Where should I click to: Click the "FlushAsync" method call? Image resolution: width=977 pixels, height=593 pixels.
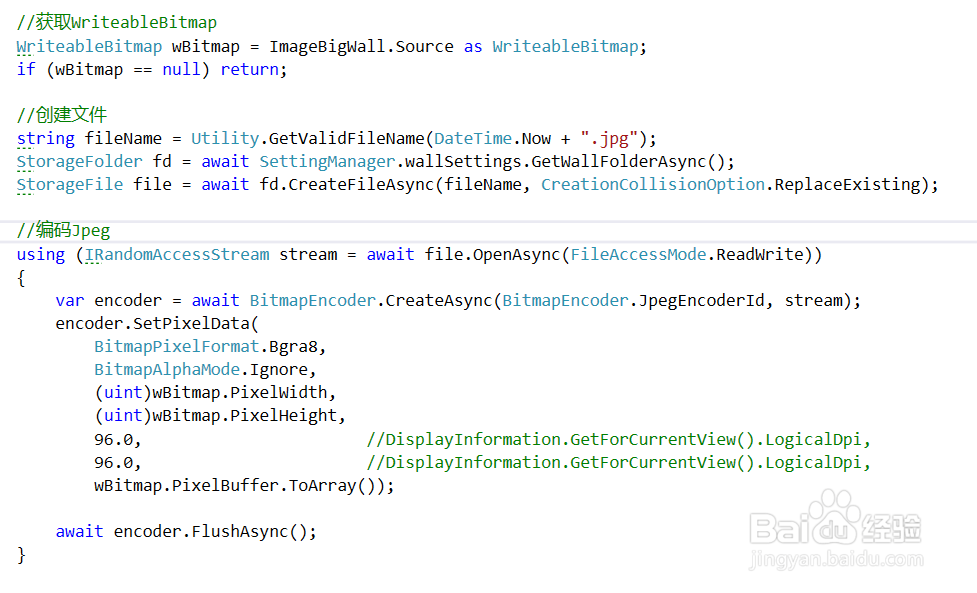click(240, 532)
